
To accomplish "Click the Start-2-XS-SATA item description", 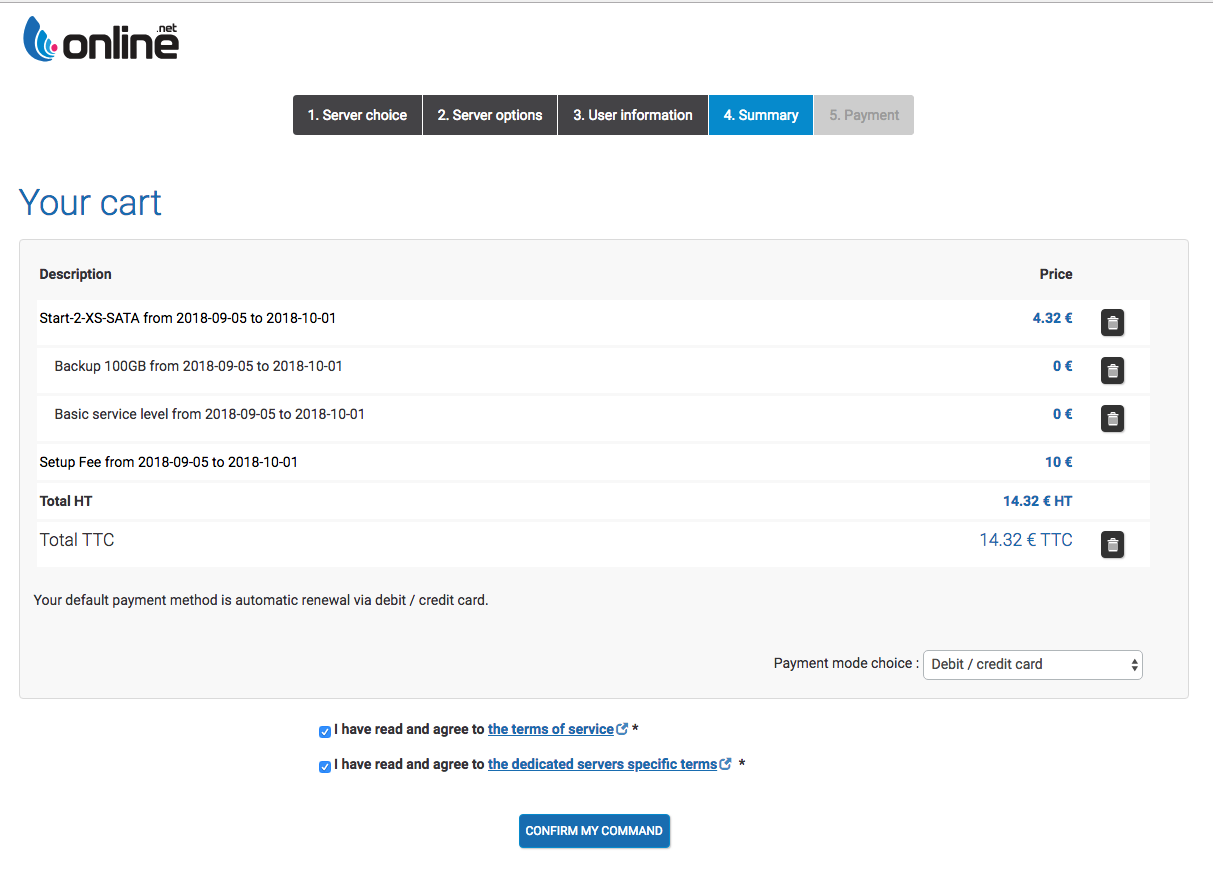I will click(x=188, y=318).
